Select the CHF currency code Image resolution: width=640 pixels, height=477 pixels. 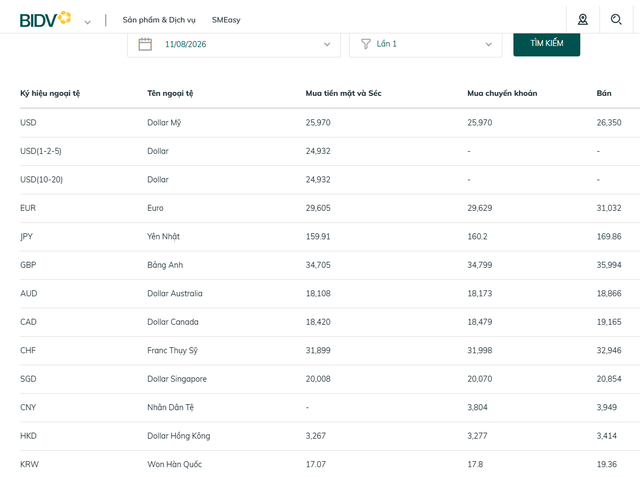pyautogui.click(x=28, y=351)
